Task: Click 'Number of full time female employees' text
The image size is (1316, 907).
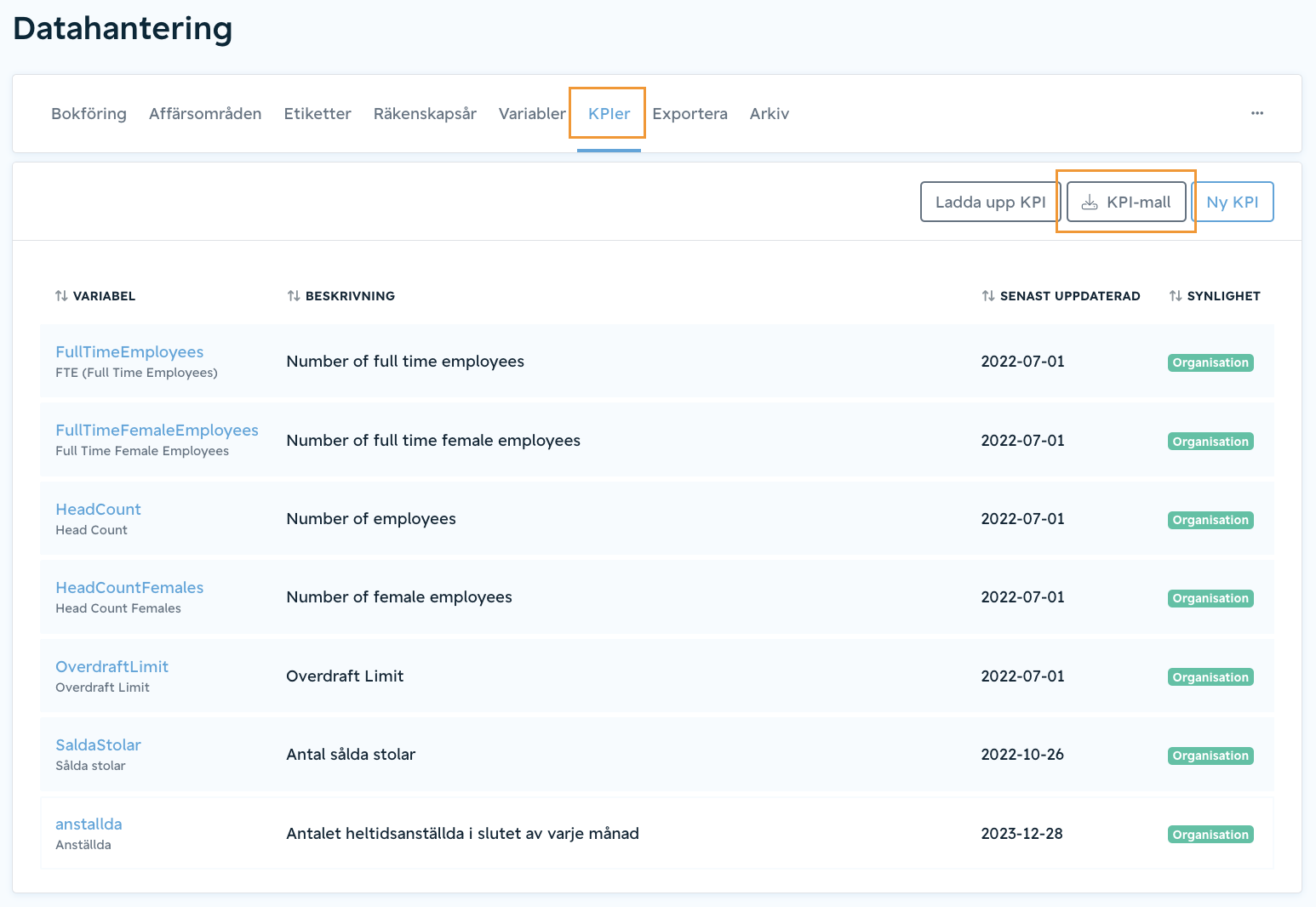Action: (433, 441)
